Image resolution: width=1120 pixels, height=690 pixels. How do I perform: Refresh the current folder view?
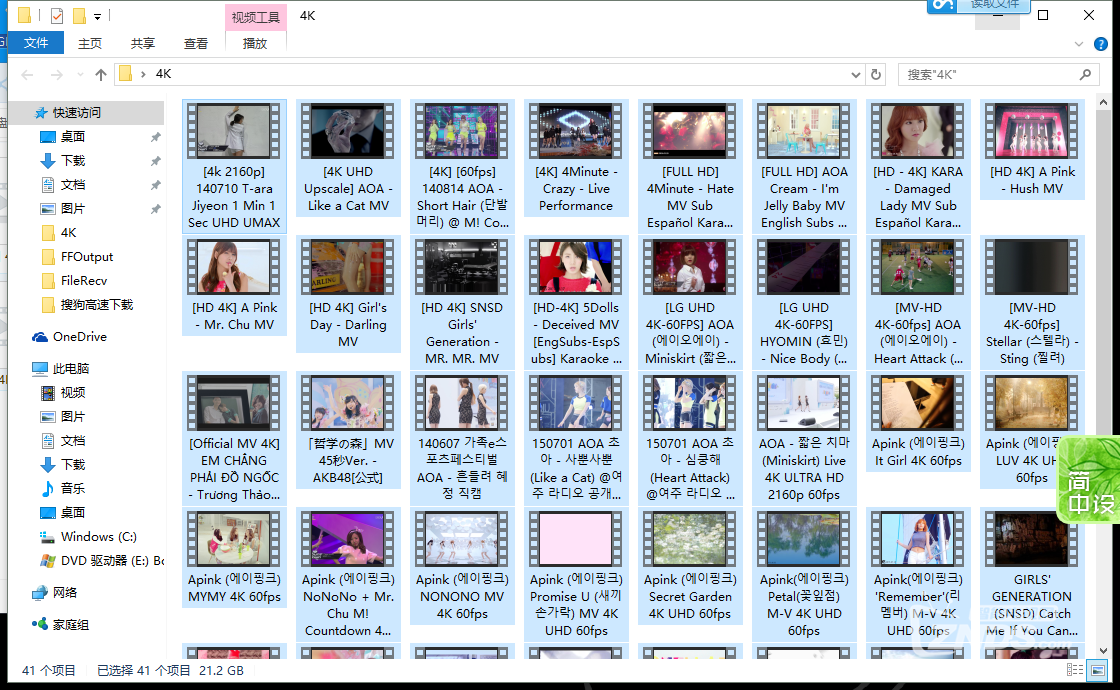(x=875, y=73)
